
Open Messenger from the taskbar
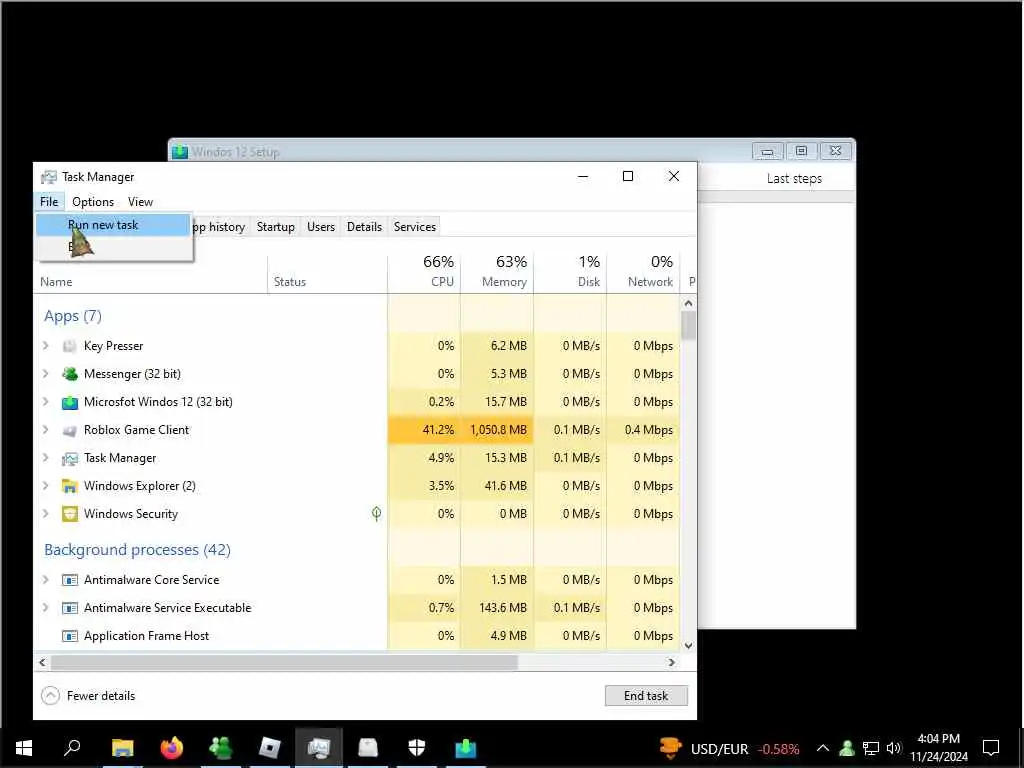pyautogui.click(x=221, y=748)
